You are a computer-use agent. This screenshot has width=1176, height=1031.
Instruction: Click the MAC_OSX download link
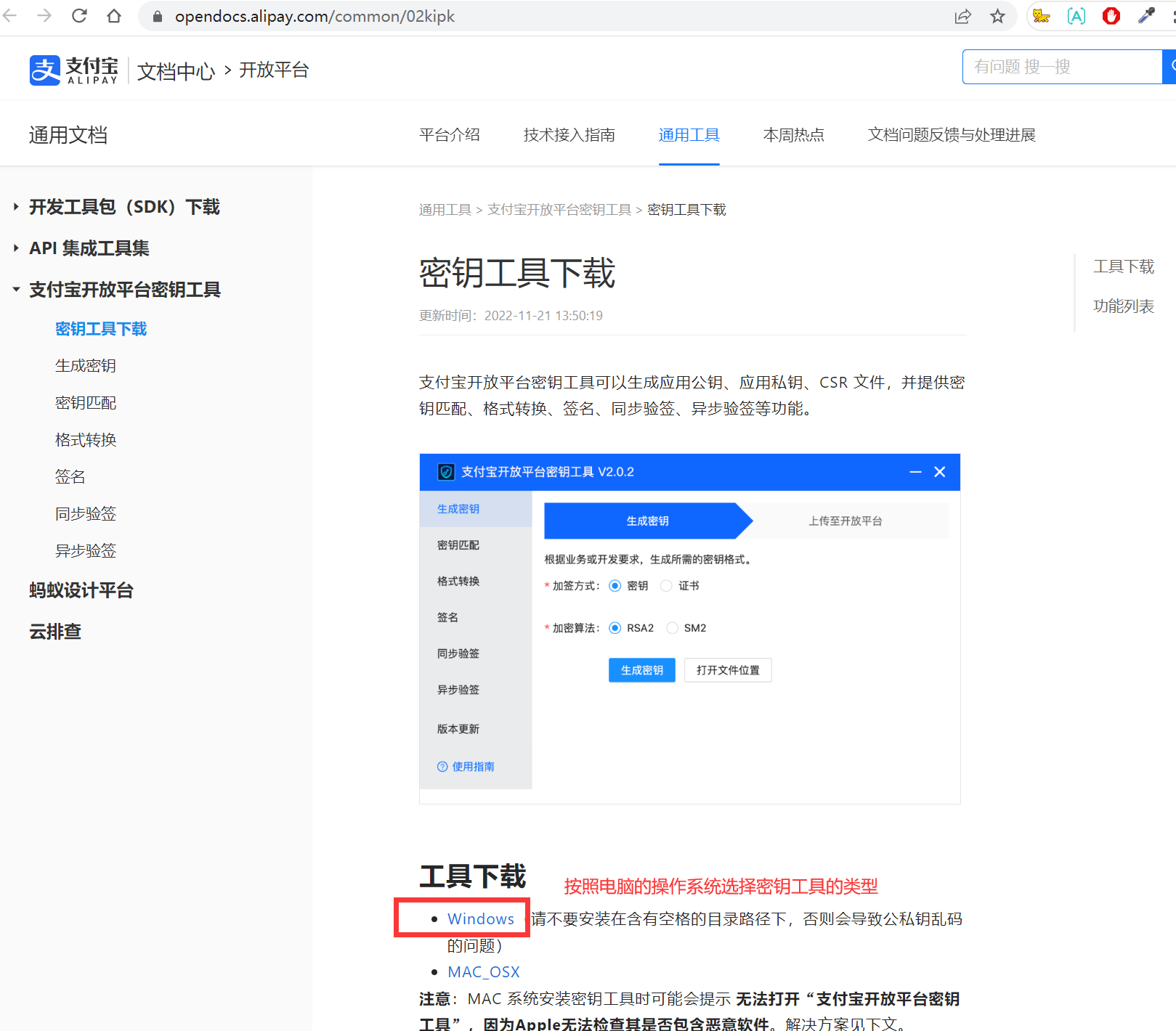[484, 972]
